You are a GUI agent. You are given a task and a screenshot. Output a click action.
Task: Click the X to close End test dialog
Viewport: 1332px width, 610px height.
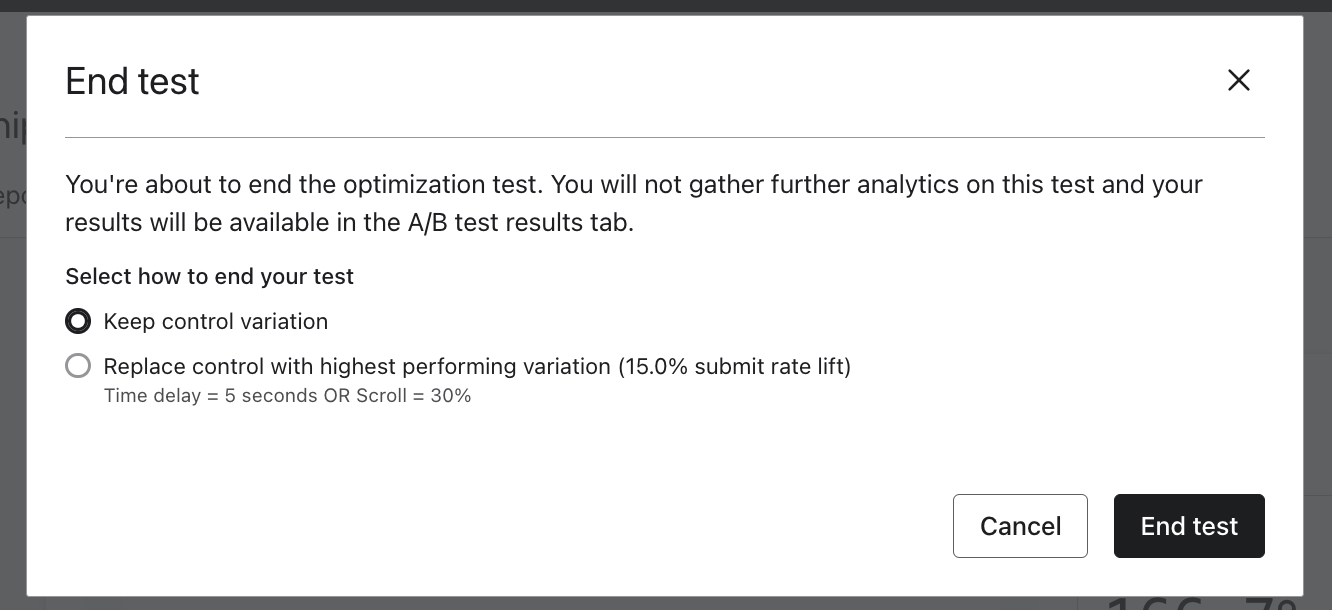(1239, 80)
